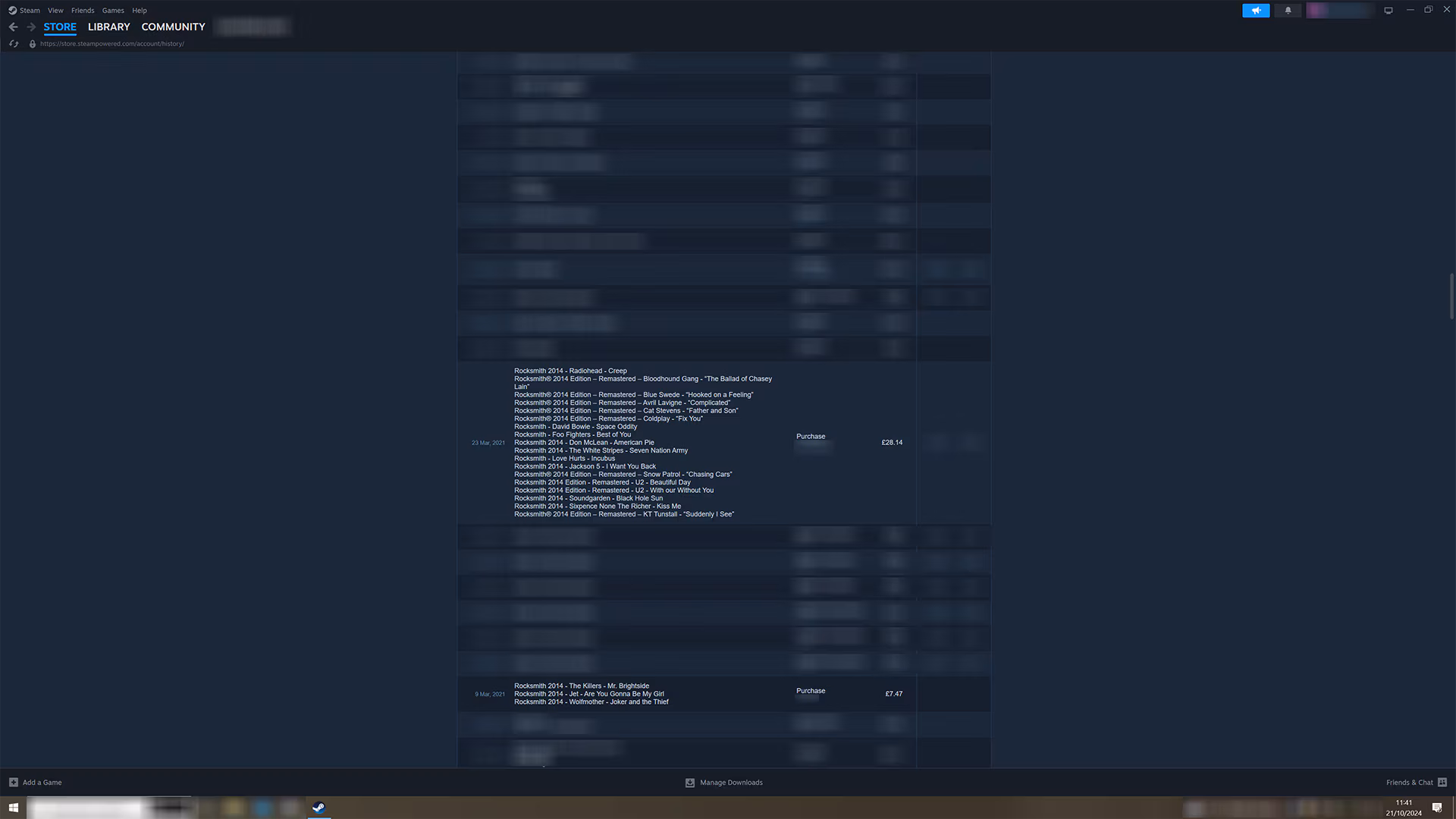Screen dimensions: 1456x819
Task: Click the Add a Game button
Action: [x=36, y=782]
